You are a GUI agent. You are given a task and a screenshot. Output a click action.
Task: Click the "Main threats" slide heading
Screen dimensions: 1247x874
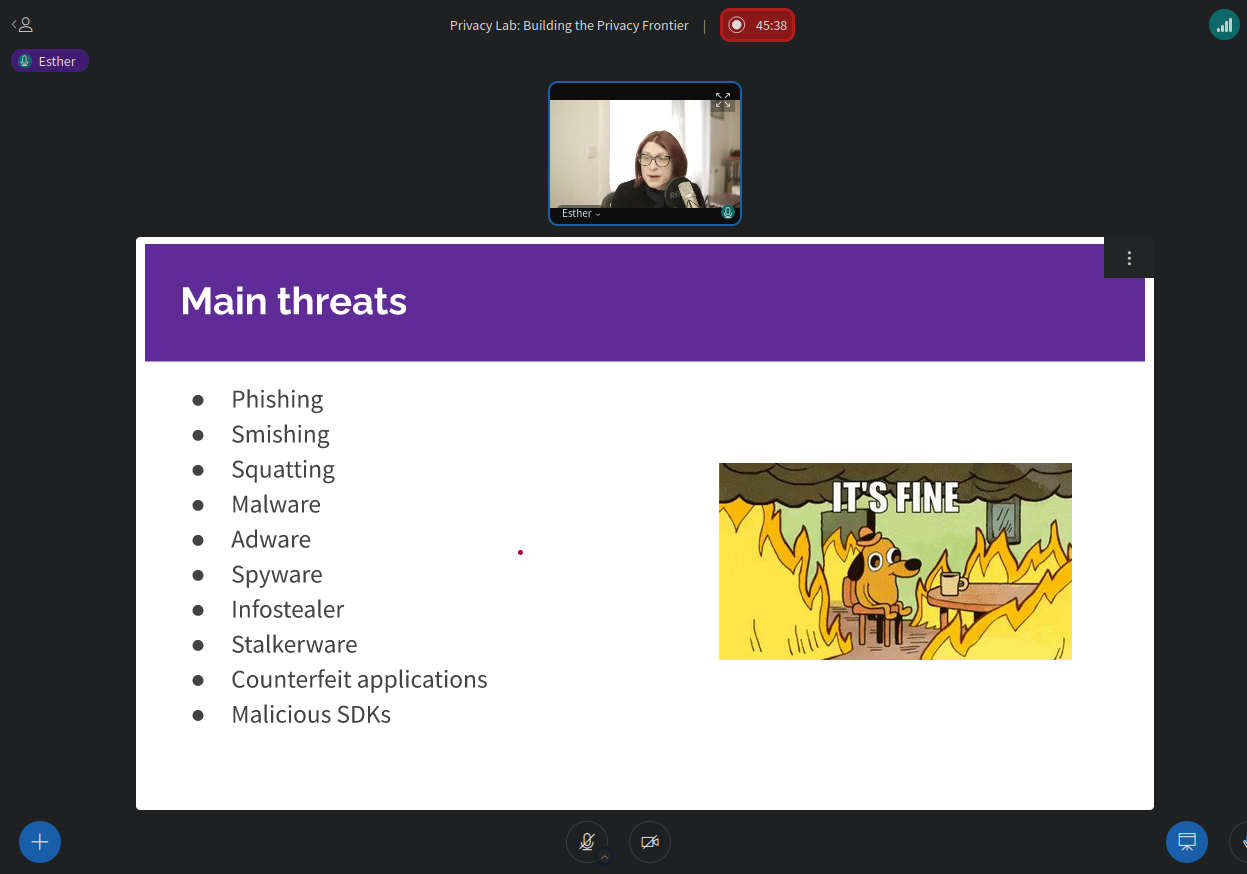tap(294, 301)
